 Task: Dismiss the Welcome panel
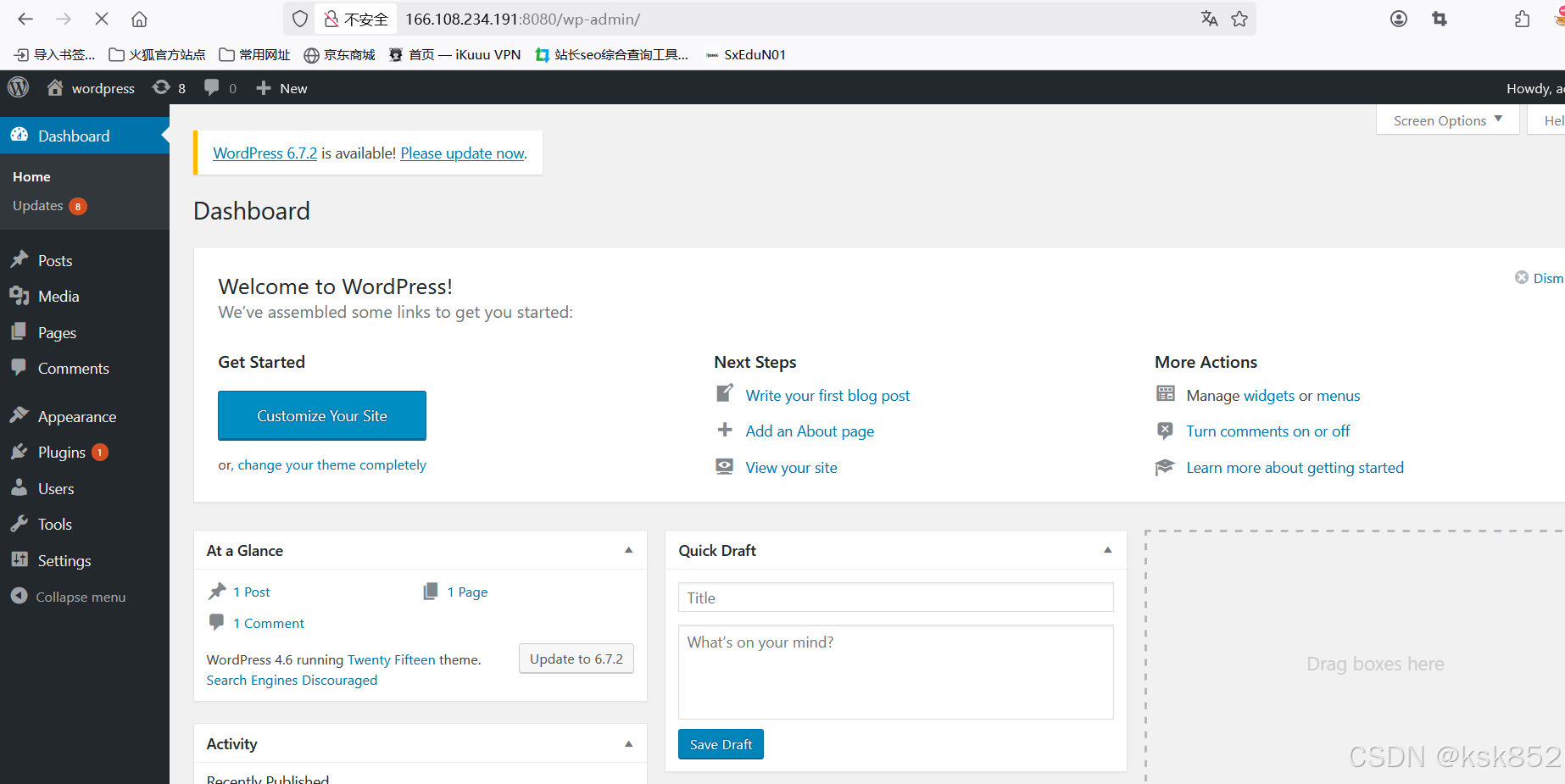(1540, 278)
